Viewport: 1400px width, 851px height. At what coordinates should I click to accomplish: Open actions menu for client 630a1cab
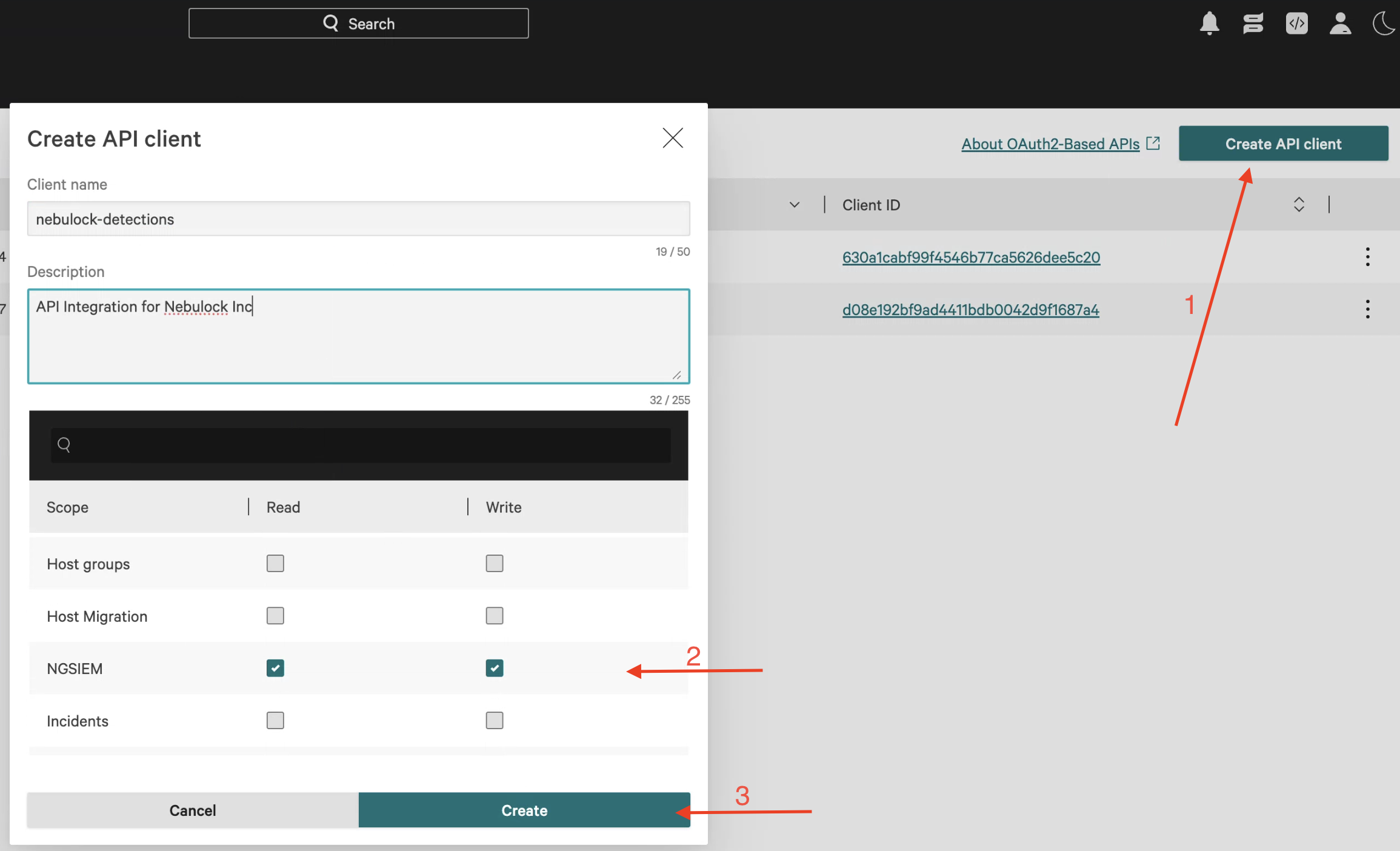coord(1367,257)
